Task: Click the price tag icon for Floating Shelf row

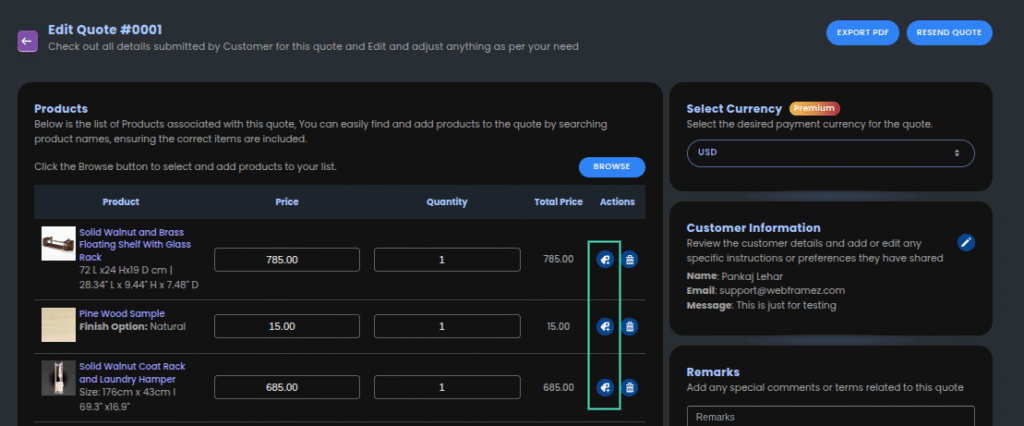Action: (x=604, y=260)
